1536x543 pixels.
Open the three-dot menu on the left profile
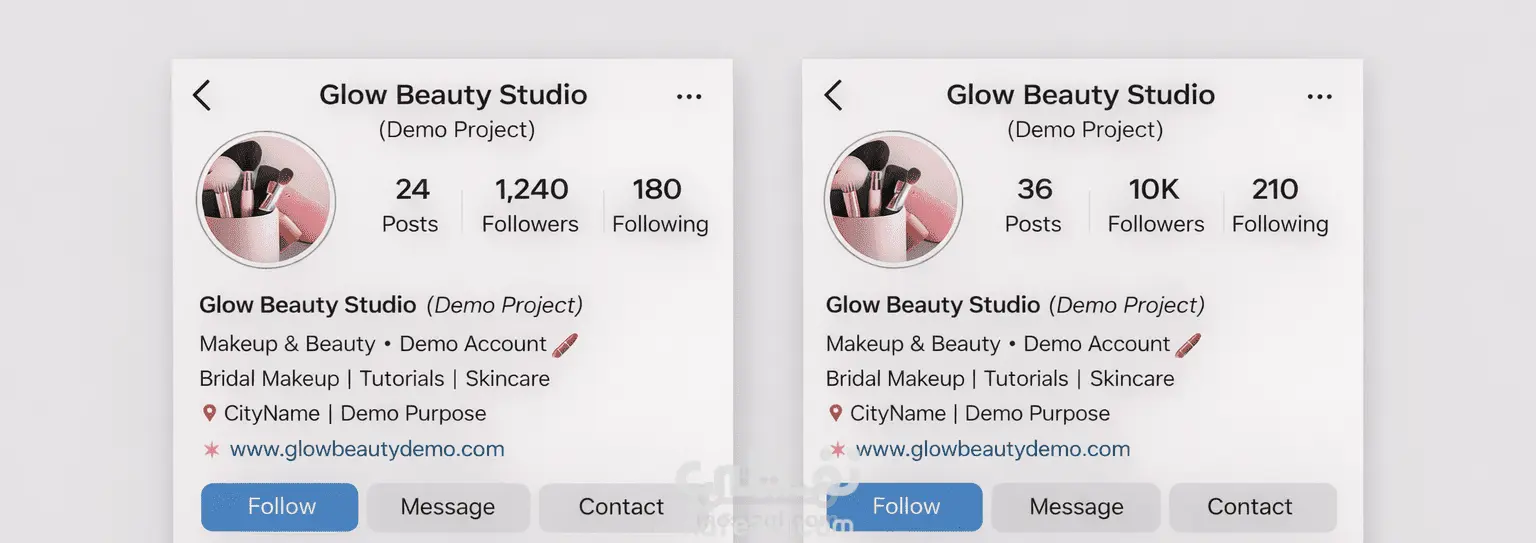click(x=689, y=97)
